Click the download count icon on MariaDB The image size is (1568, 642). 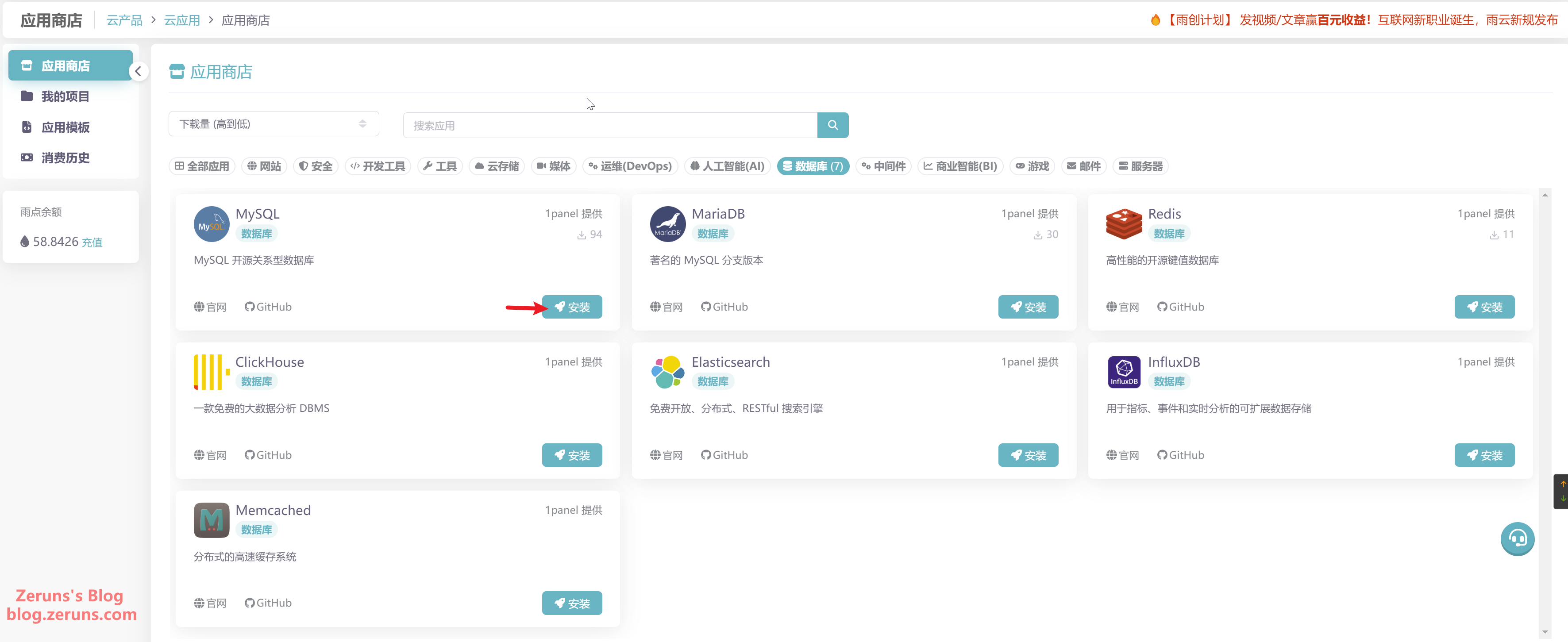tap(1037, 235)
